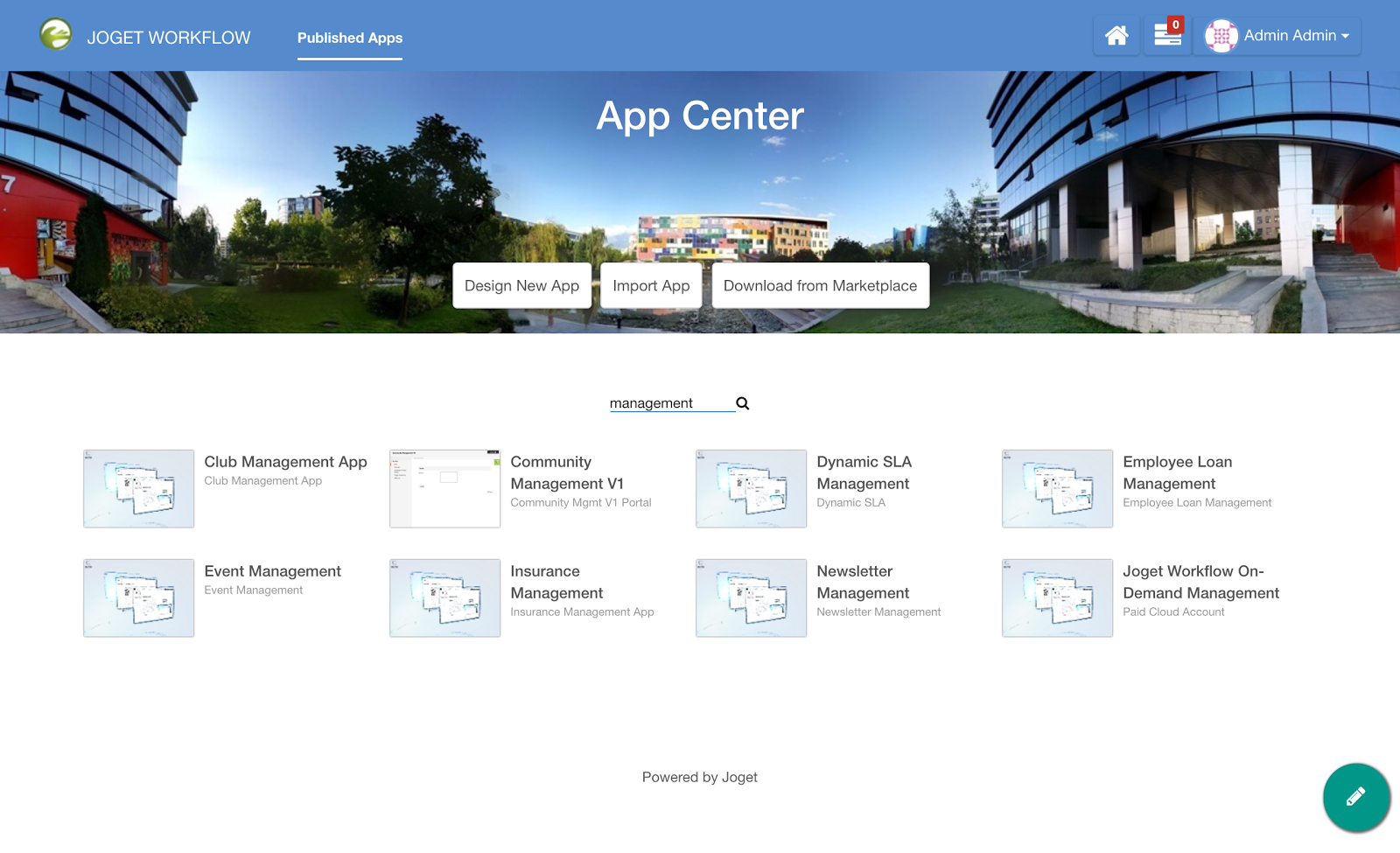Click the Community Mgmt V1 Portal subtitle
The height and width of the screenshot is (853, 1400).
pos(581,503)
